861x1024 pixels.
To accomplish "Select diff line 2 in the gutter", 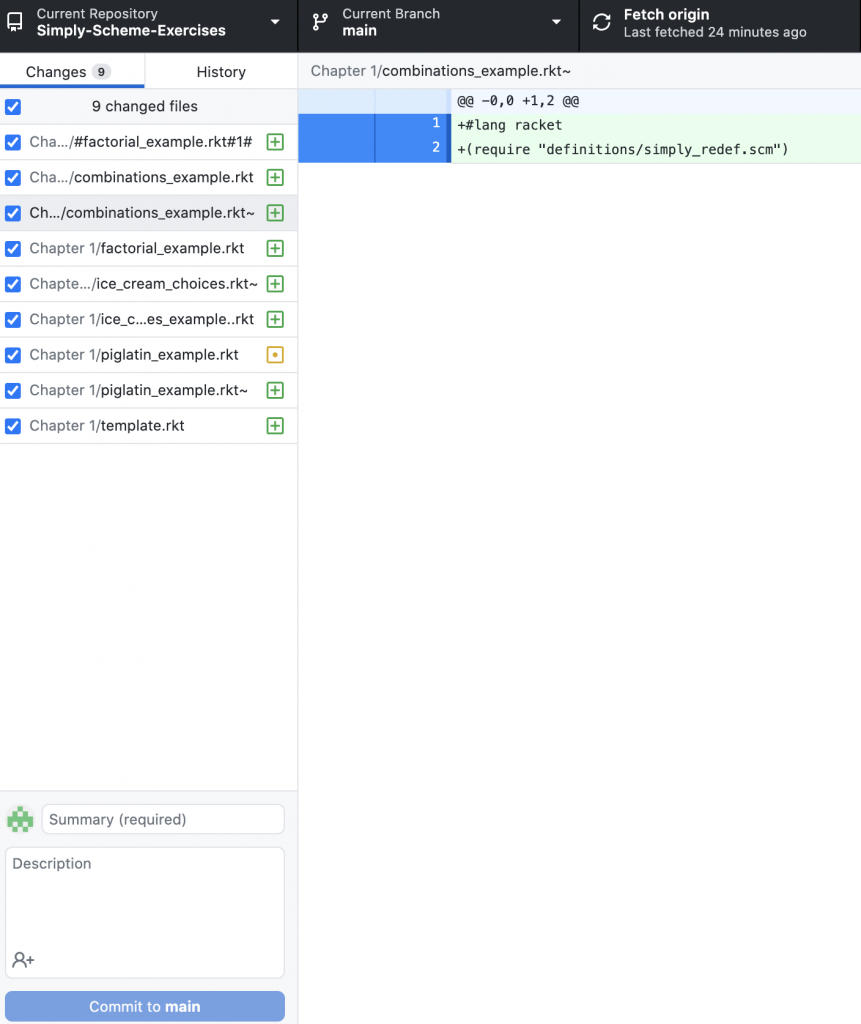I will pyautogui.click(x=411, y=148).
